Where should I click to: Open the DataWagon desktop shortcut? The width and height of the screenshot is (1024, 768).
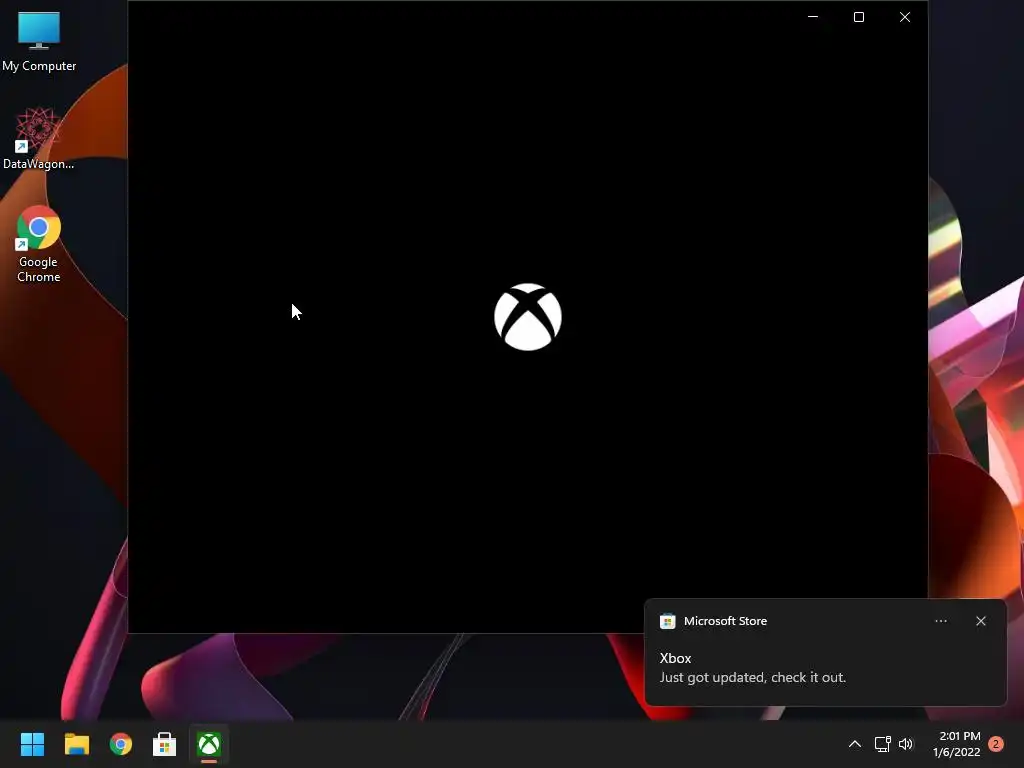39,138
